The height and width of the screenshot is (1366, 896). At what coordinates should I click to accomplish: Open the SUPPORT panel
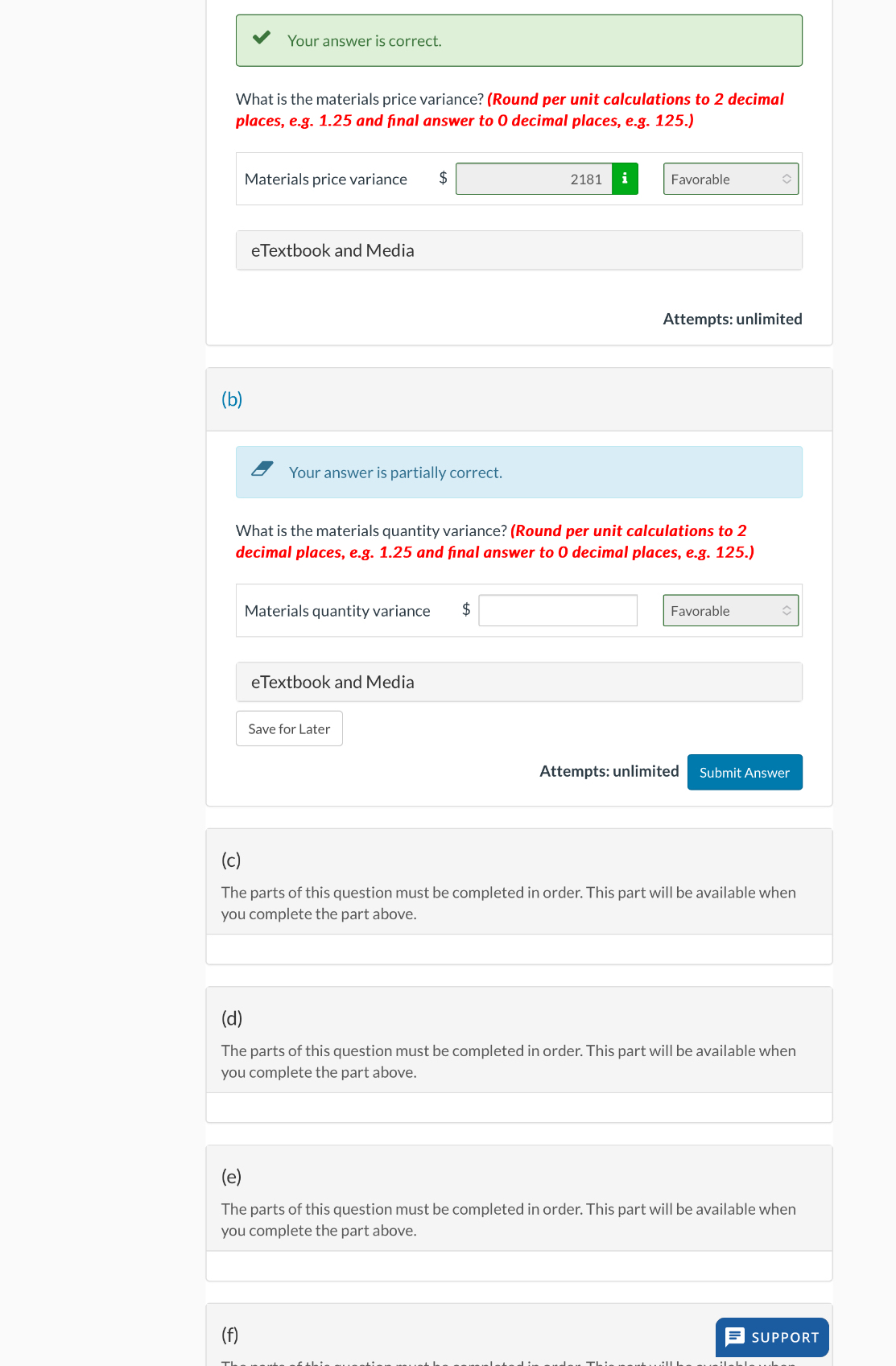click(x=771, y=1337)
